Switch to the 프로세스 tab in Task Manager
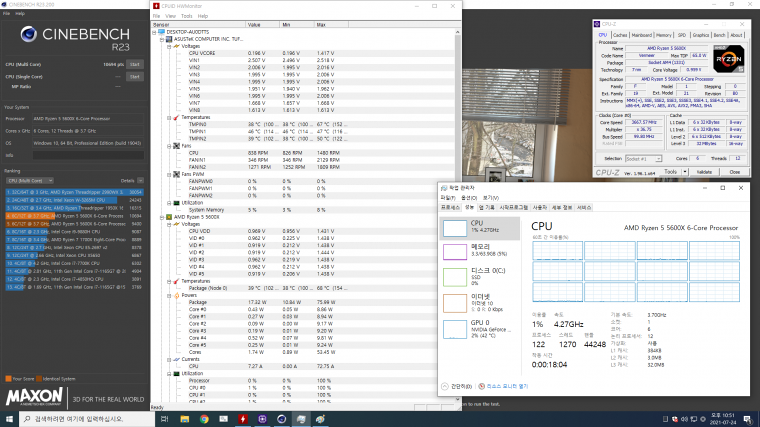This screenshot has height=427, width=760. (450, 207)
